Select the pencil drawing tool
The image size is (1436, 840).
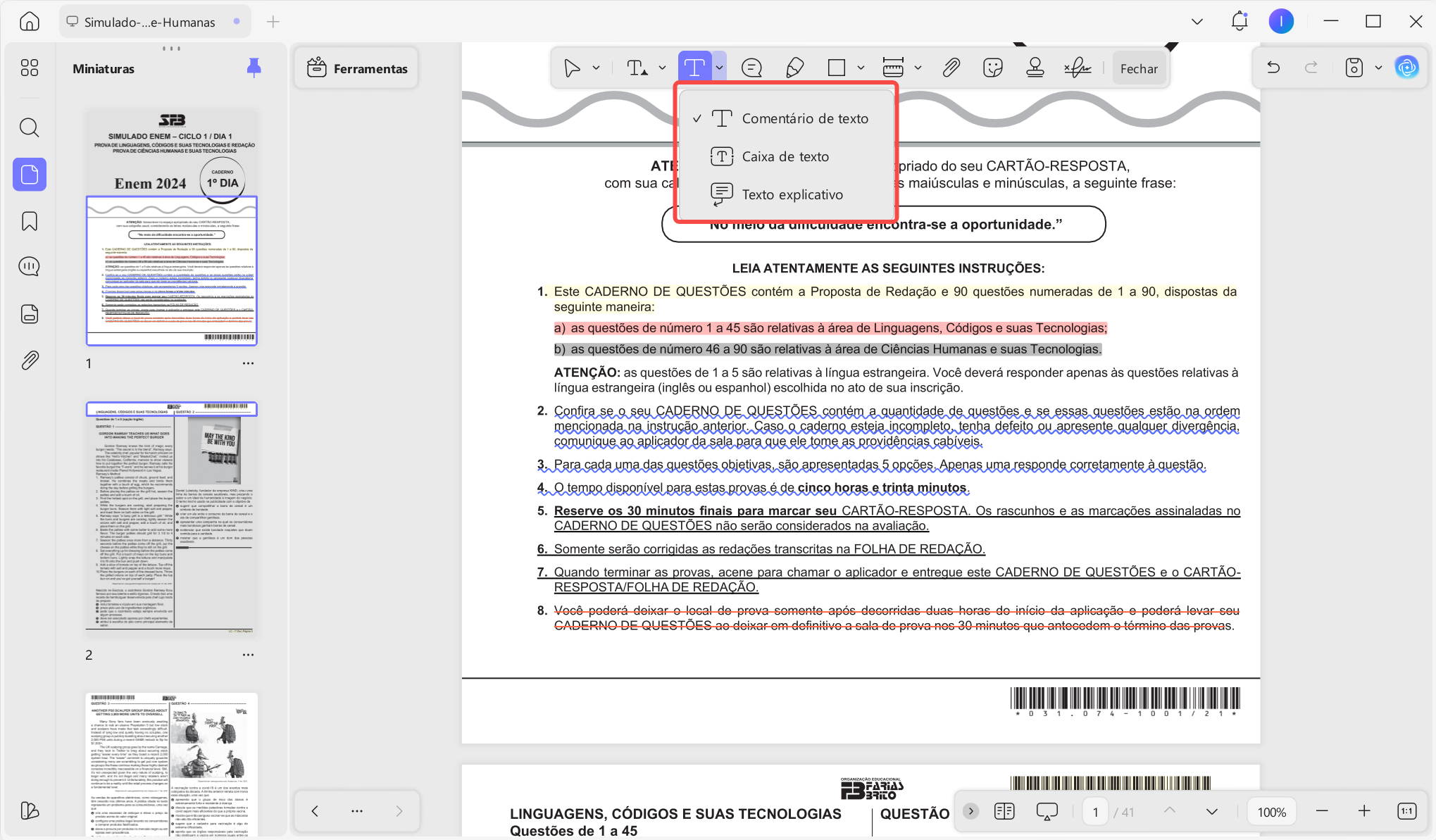[x=794, y=68]
